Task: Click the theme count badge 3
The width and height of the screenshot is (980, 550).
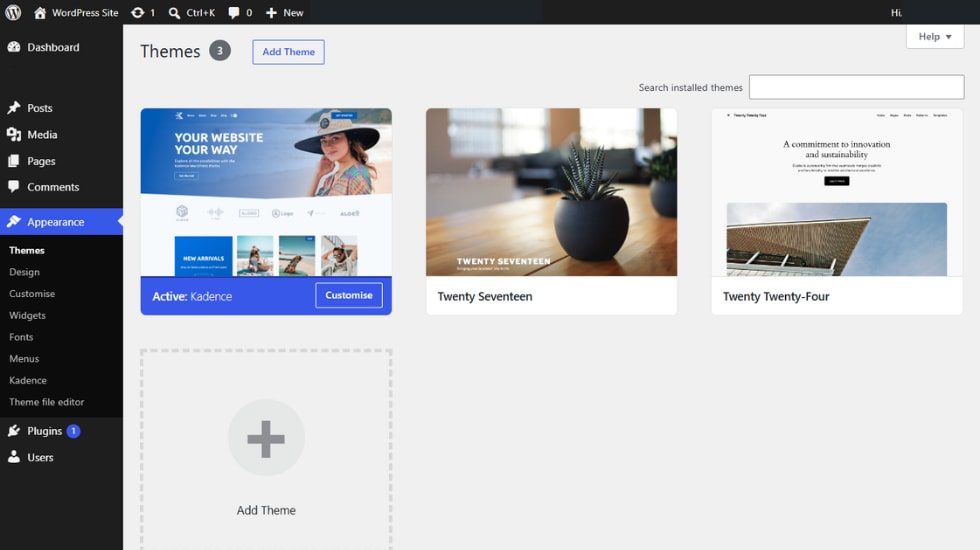Action: pyautogui.click(x=219, y=51)
